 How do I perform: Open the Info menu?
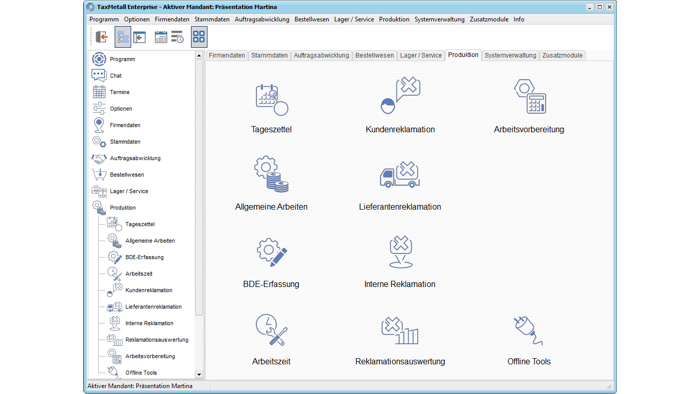(519, 19)
